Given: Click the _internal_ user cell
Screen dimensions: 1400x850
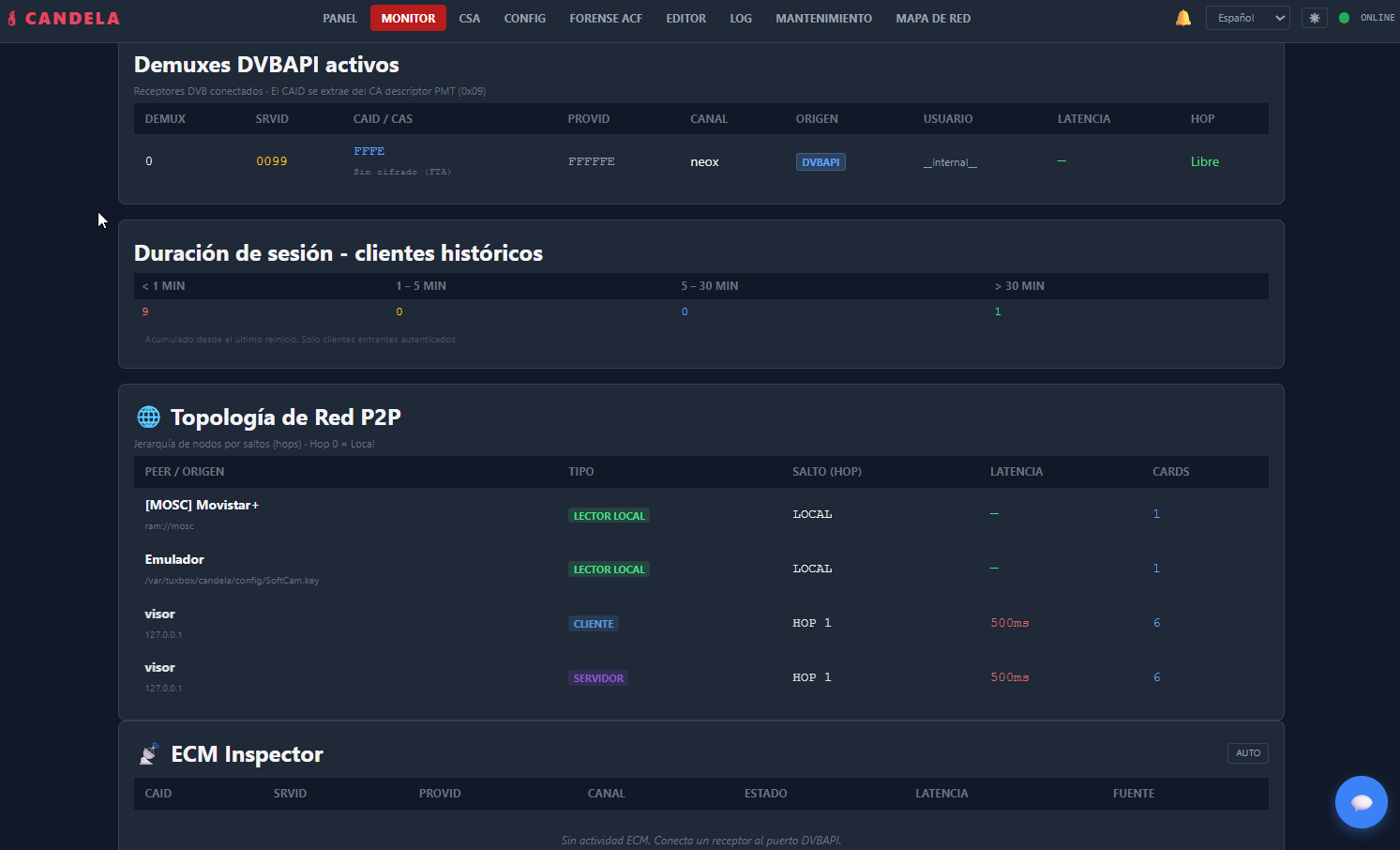Looking at the screenshot, I should click(x=950, y=162).
